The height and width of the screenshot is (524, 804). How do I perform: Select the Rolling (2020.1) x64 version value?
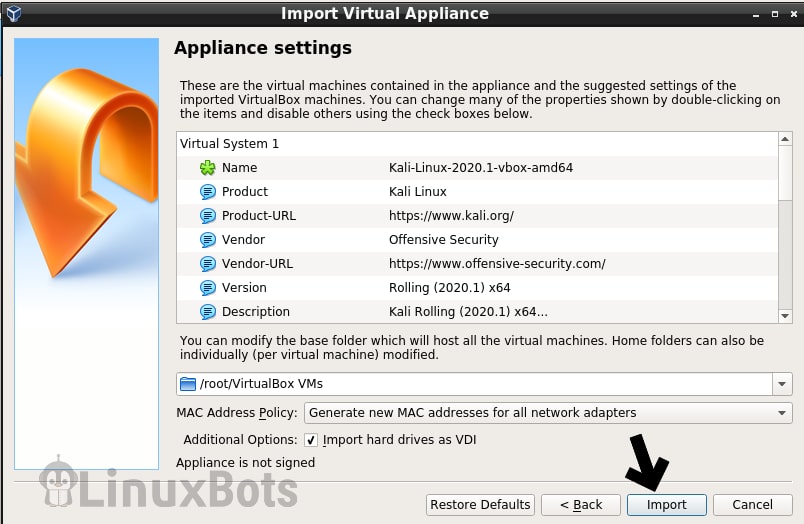[449, 288]
